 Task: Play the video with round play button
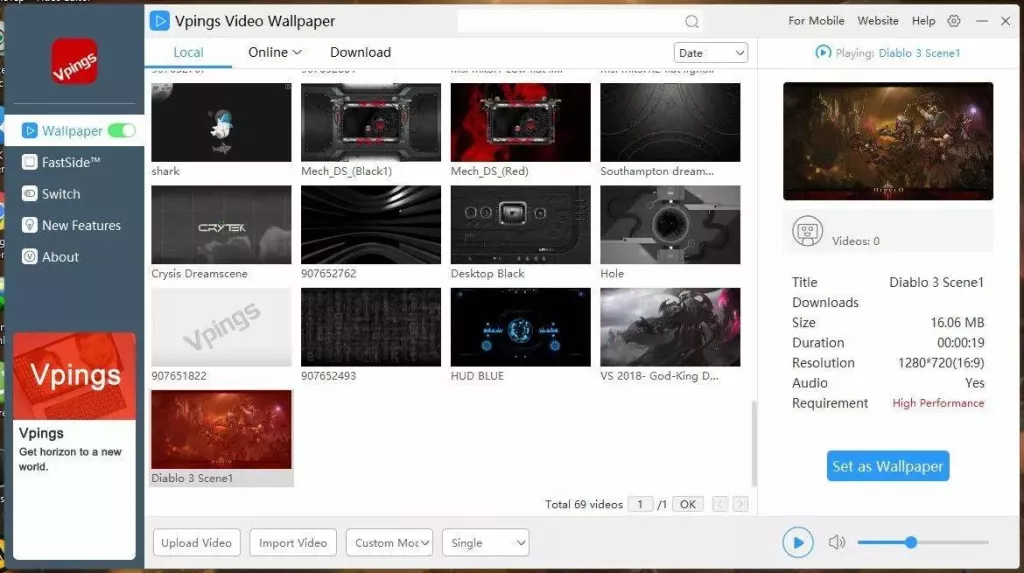pos(797,542)
